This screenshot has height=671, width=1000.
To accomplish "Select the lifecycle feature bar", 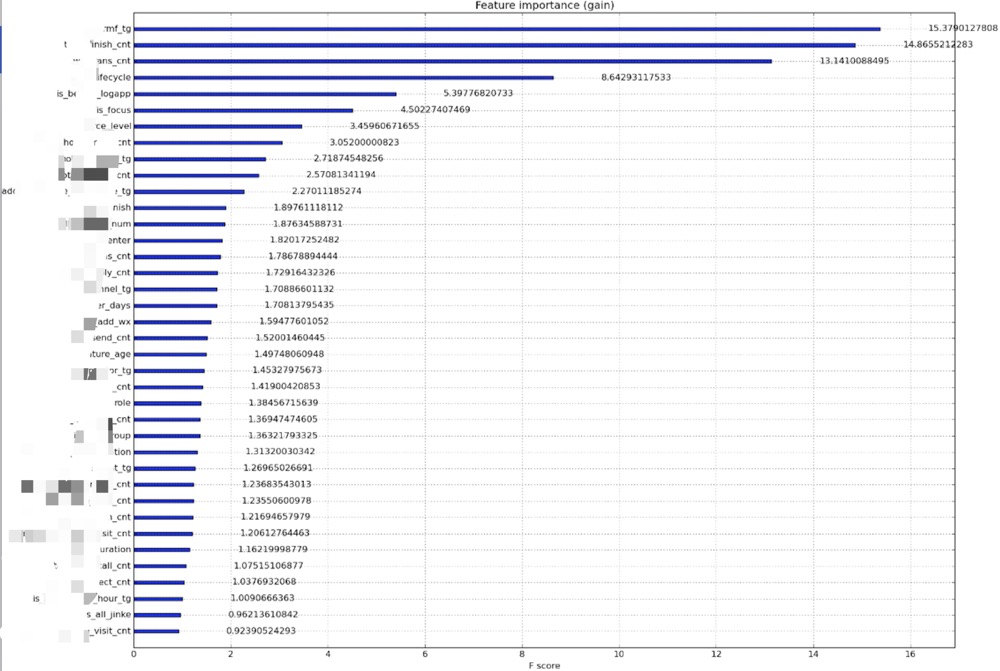I will [x=343, y=77].
